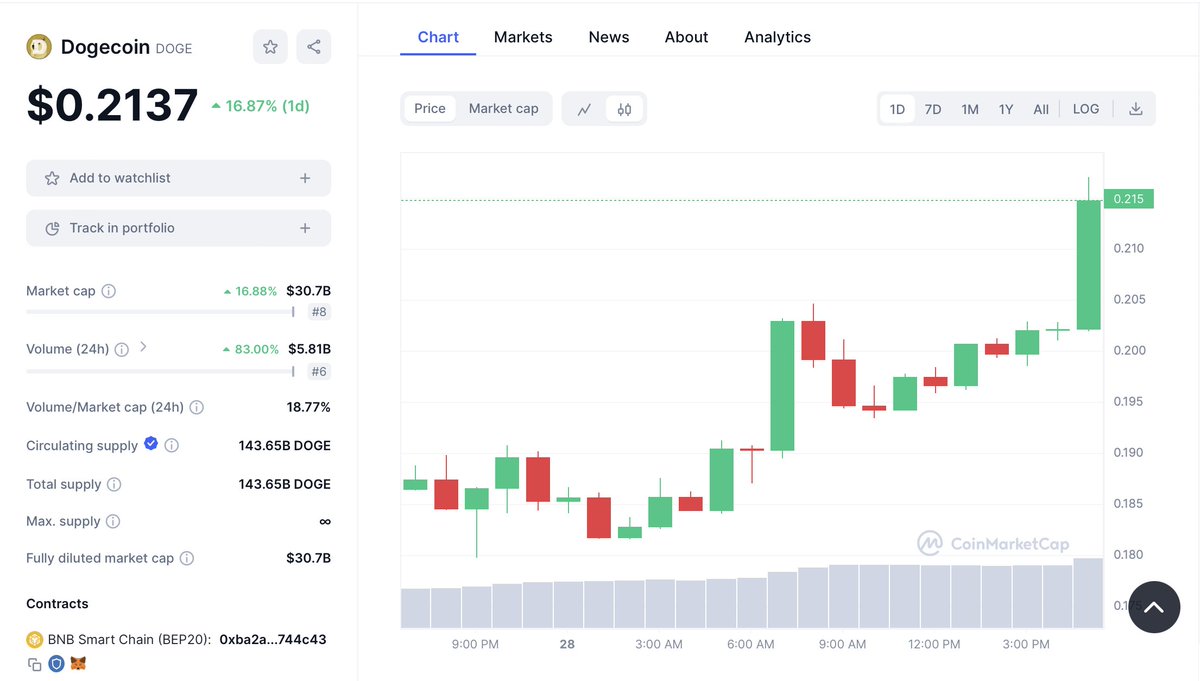Show info tooltip for Max. supply
Image resolution: width=1200 pixels, height=681 pixels.
click(x=113, y=521)
